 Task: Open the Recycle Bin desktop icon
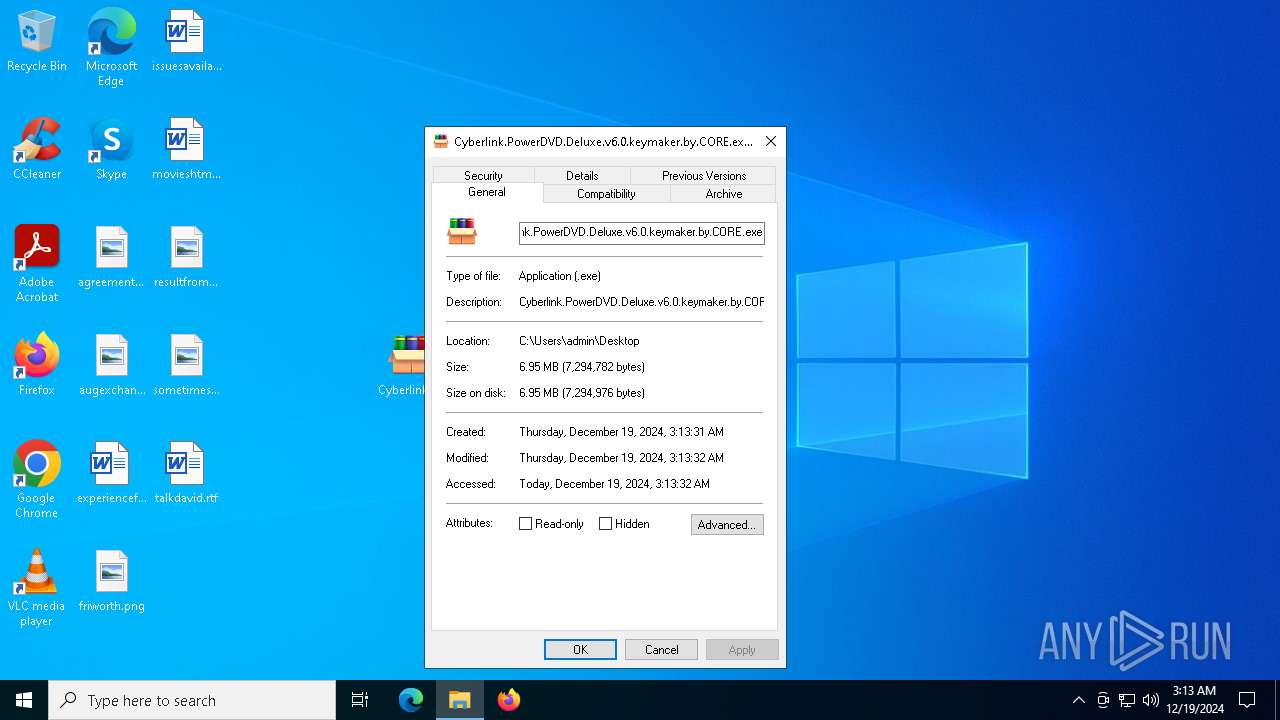[37, 42]
